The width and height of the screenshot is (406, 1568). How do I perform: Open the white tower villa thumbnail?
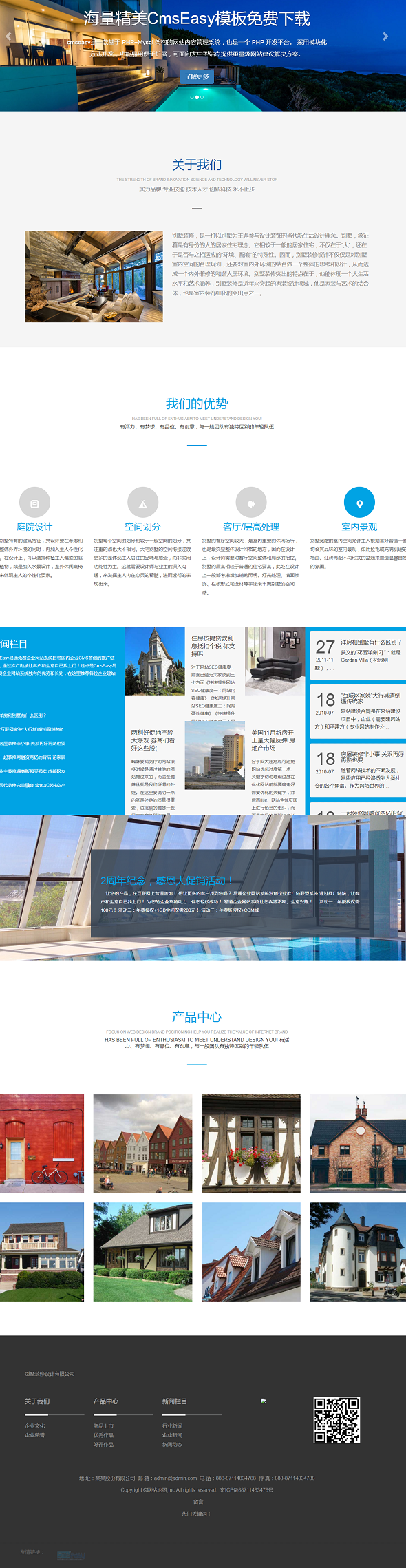(358, 1252)
